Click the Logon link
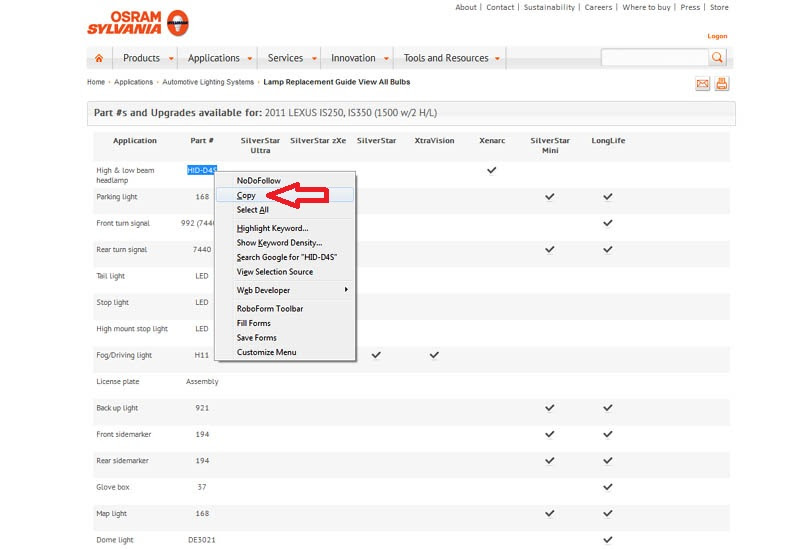This screenshot has width=800, height=549. point(717,36)
